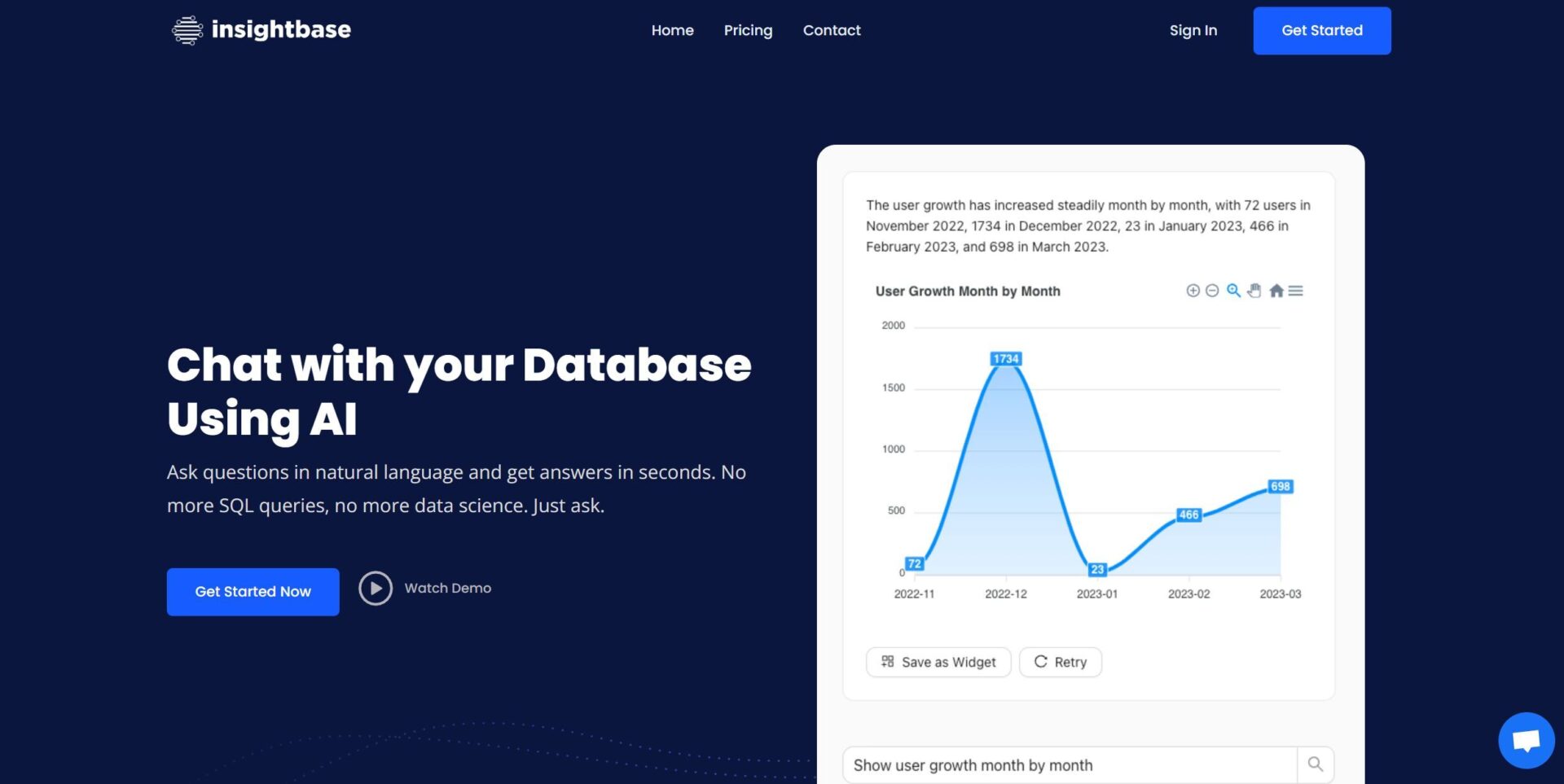Click the Sign In link

tap(1193, 30)
